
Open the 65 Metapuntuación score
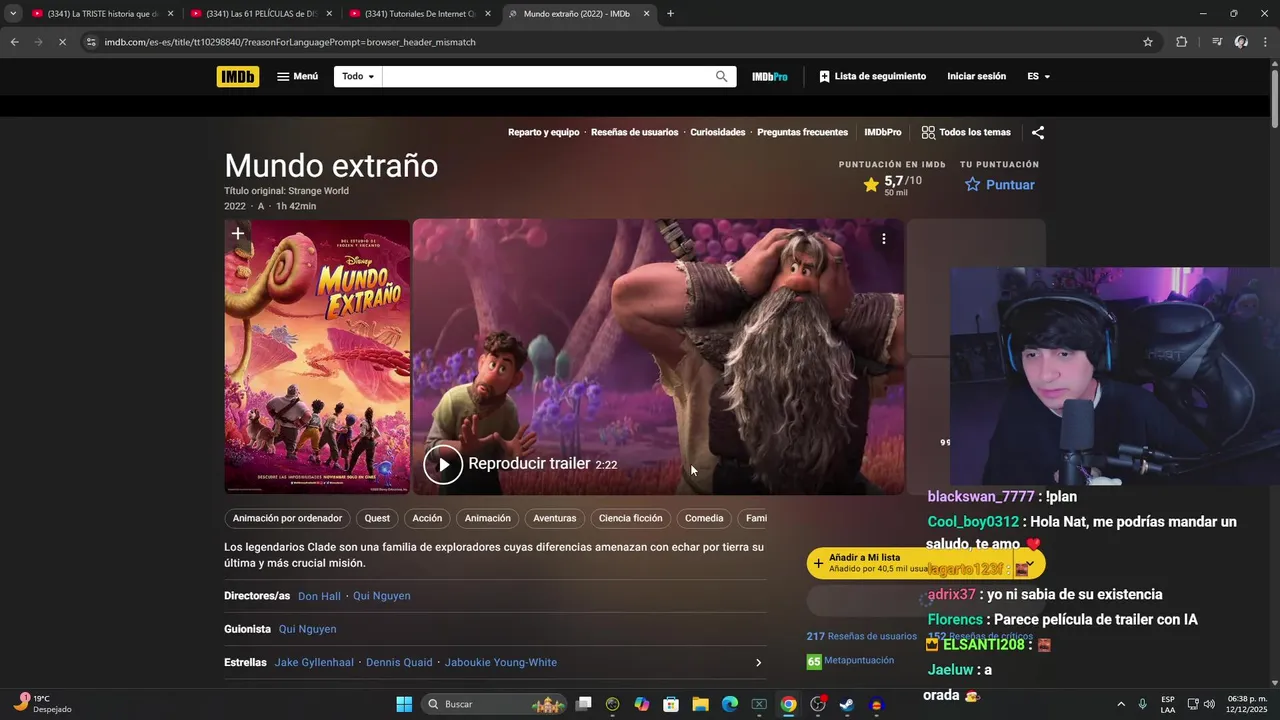point(850,661)
